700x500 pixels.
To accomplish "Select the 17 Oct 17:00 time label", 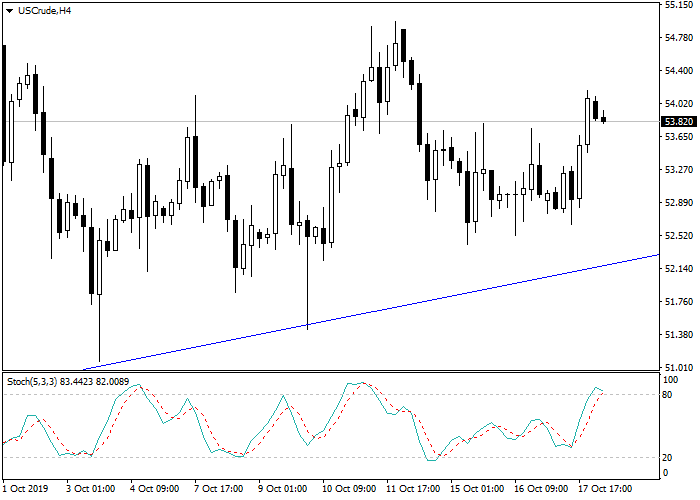I will 604,489.
